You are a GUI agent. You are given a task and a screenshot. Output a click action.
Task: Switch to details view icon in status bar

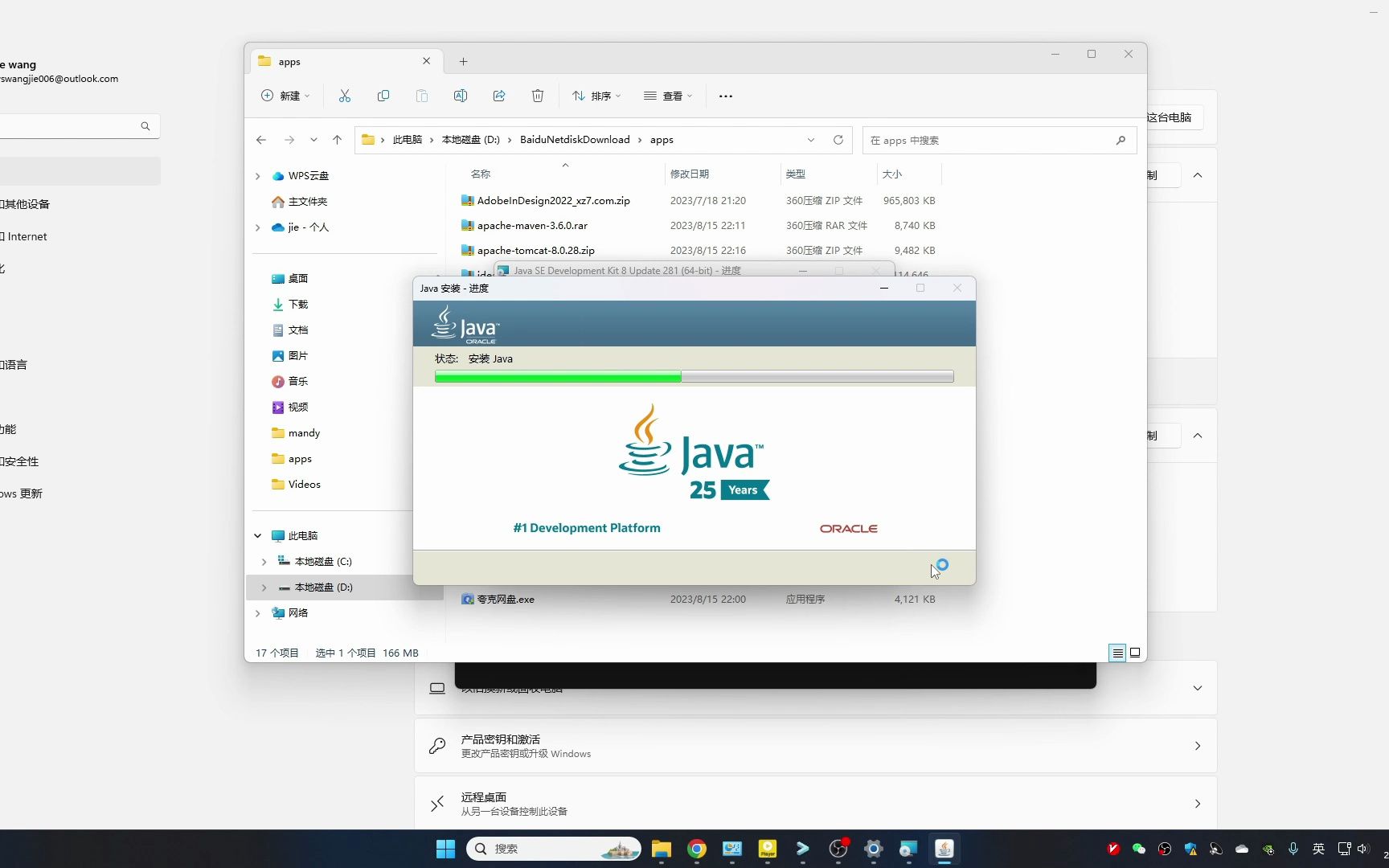pyautogui.click(x=1117, y=653)
